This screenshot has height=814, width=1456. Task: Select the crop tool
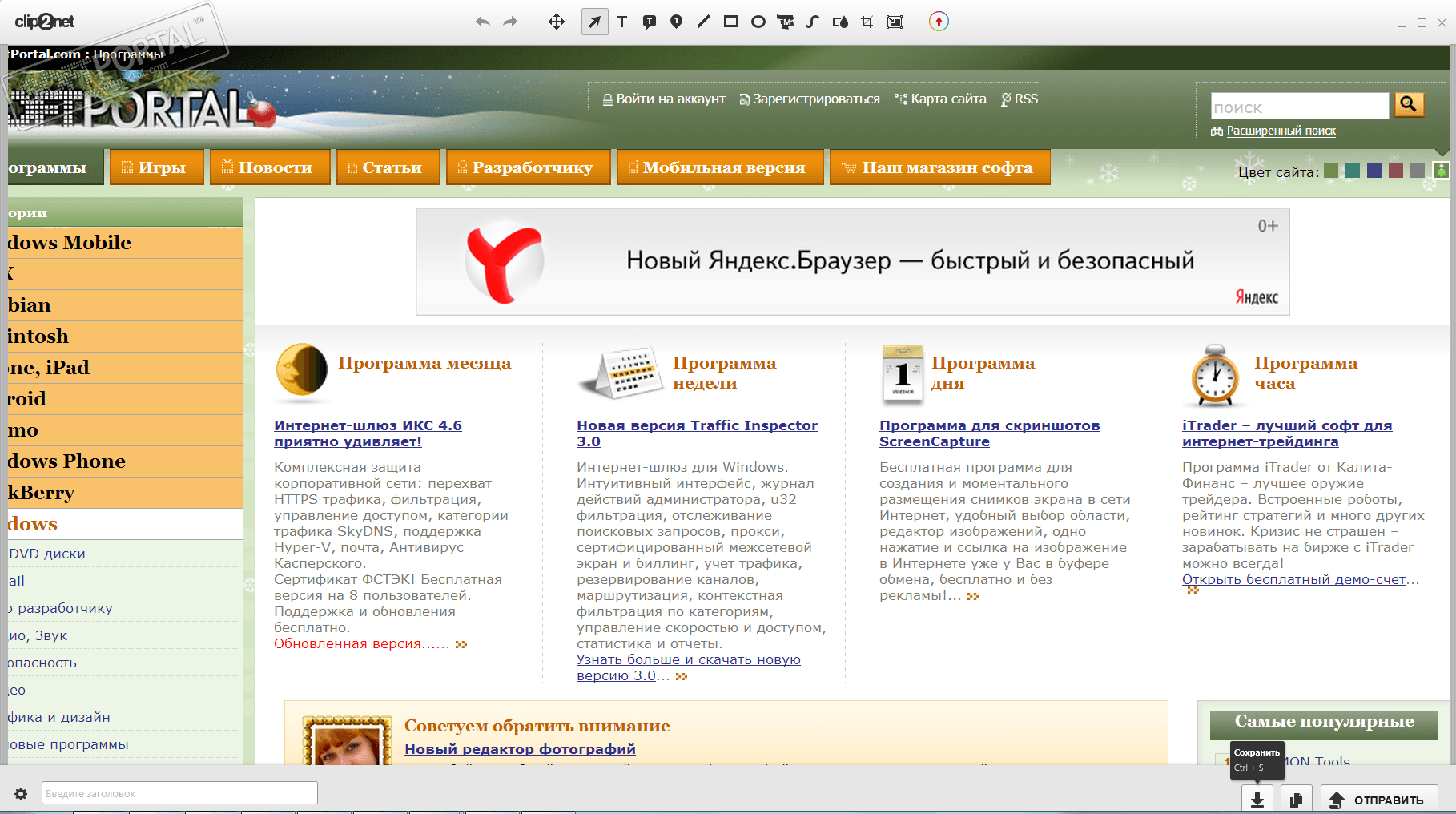867,22
